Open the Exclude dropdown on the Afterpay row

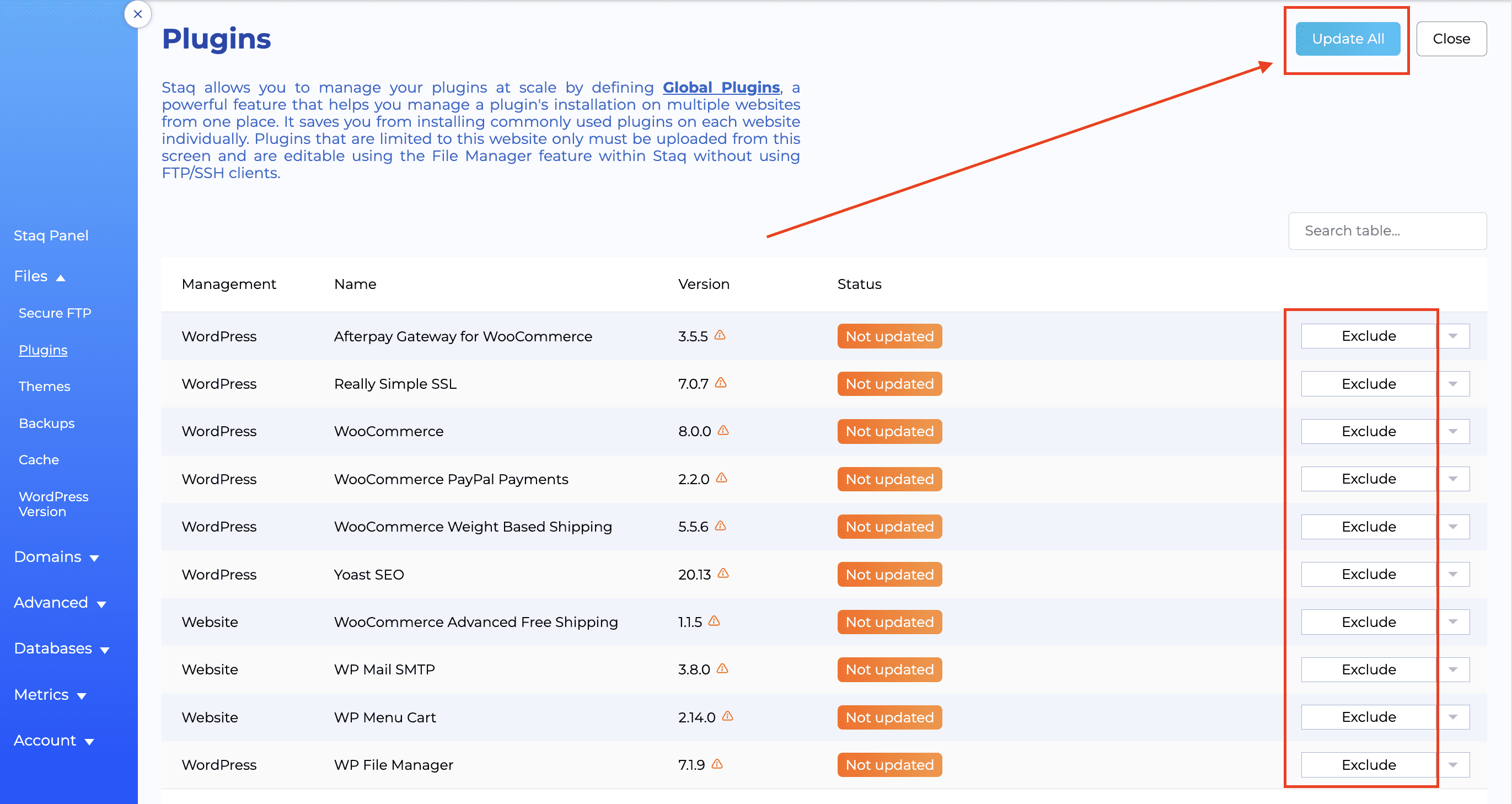(x=1452, y=336)
